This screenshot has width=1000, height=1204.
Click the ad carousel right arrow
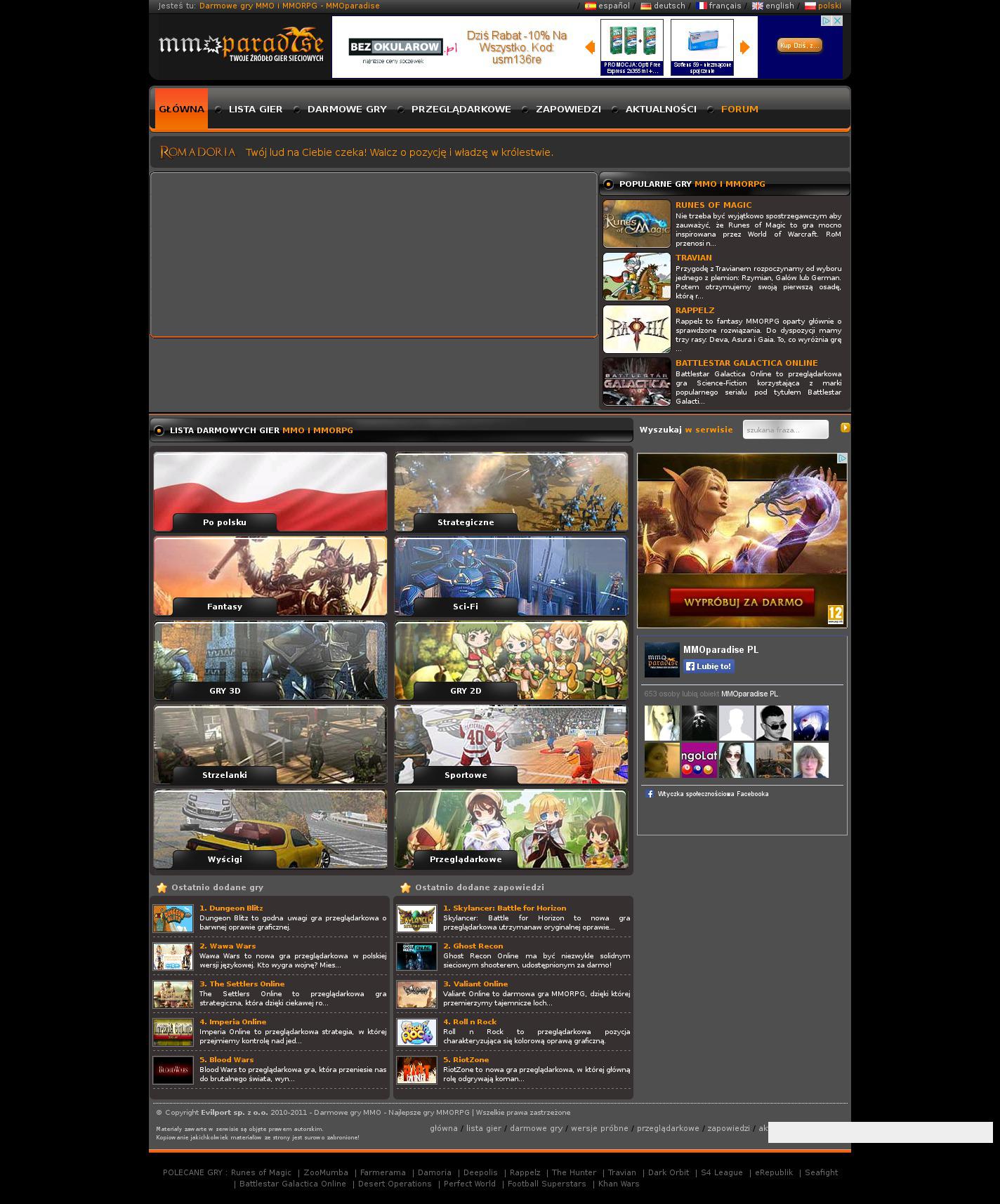(745, 47)
